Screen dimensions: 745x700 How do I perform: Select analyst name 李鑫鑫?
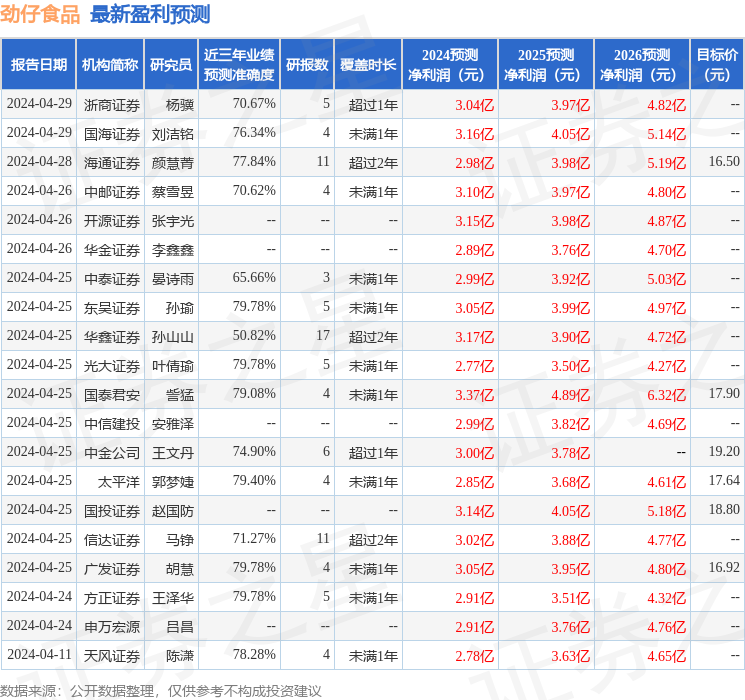[173, 249]
